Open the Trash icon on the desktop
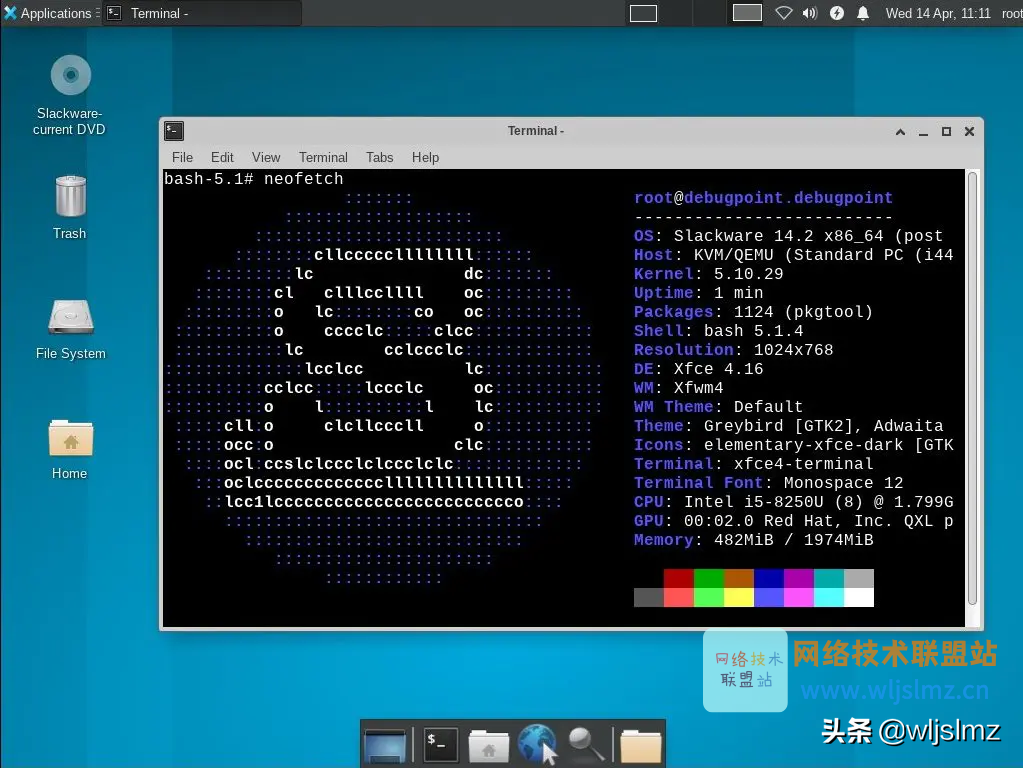 (x=70, y=195)
